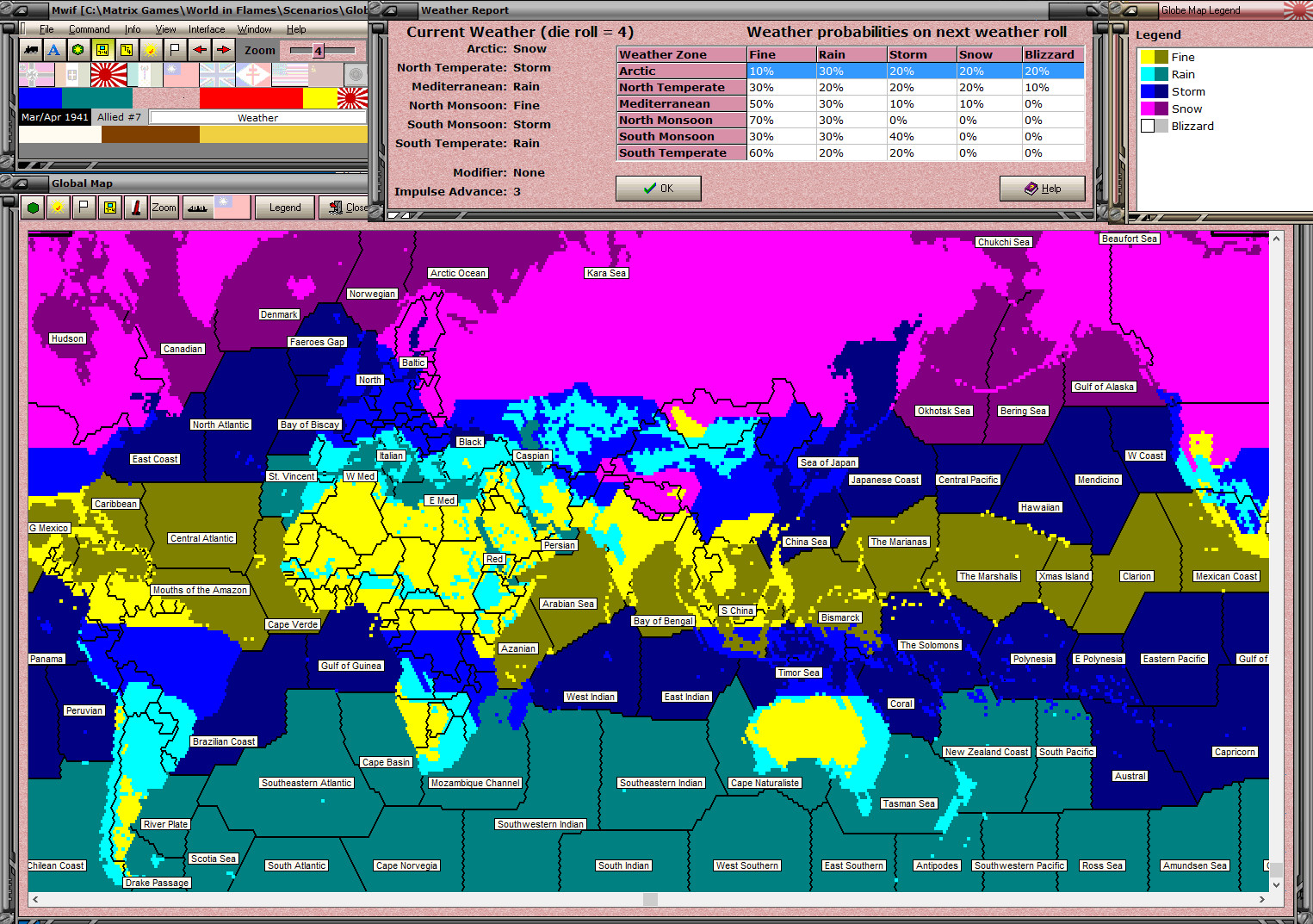Click the blue letter A toolbar icon
Screen dimensions: 1313x924
pos(54,50)
